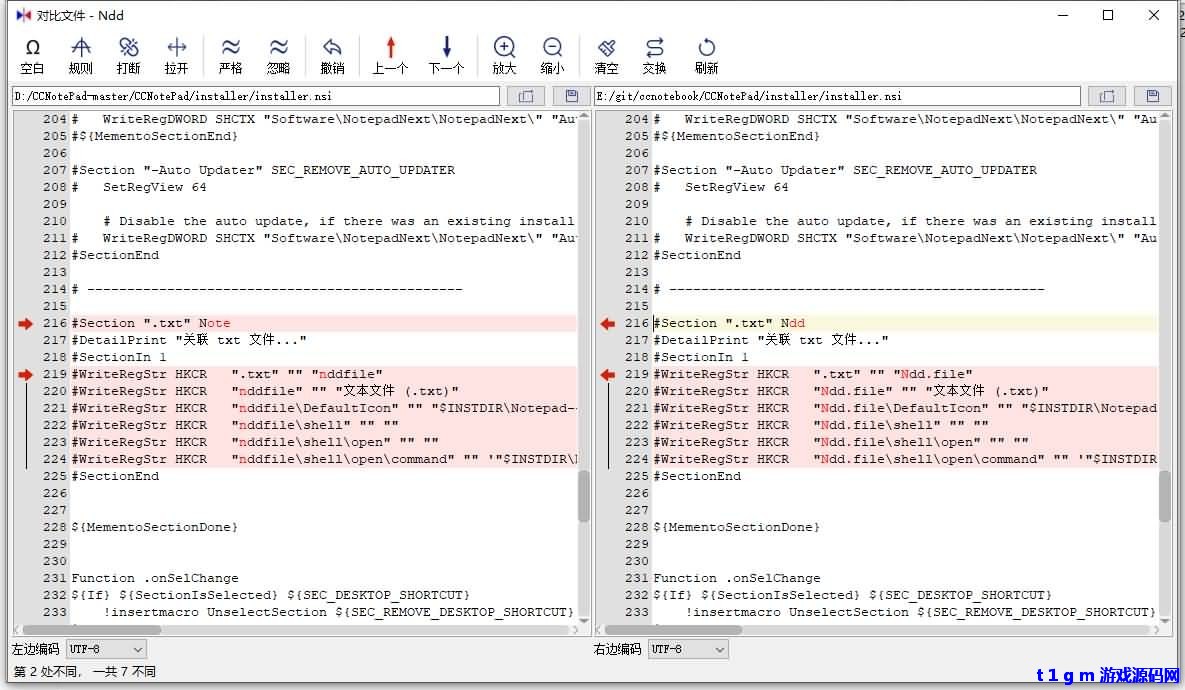Open the 左边编码 UTF-8 encoding dropdown
1185x690 pixels.
[106, 649]
